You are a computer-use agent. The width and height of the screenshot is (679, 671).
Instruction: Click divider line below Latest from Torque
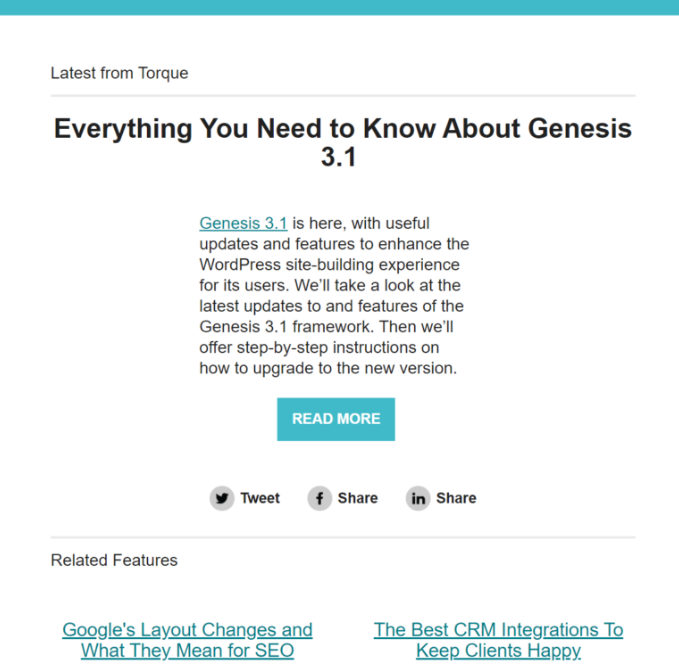coord(342,96)
